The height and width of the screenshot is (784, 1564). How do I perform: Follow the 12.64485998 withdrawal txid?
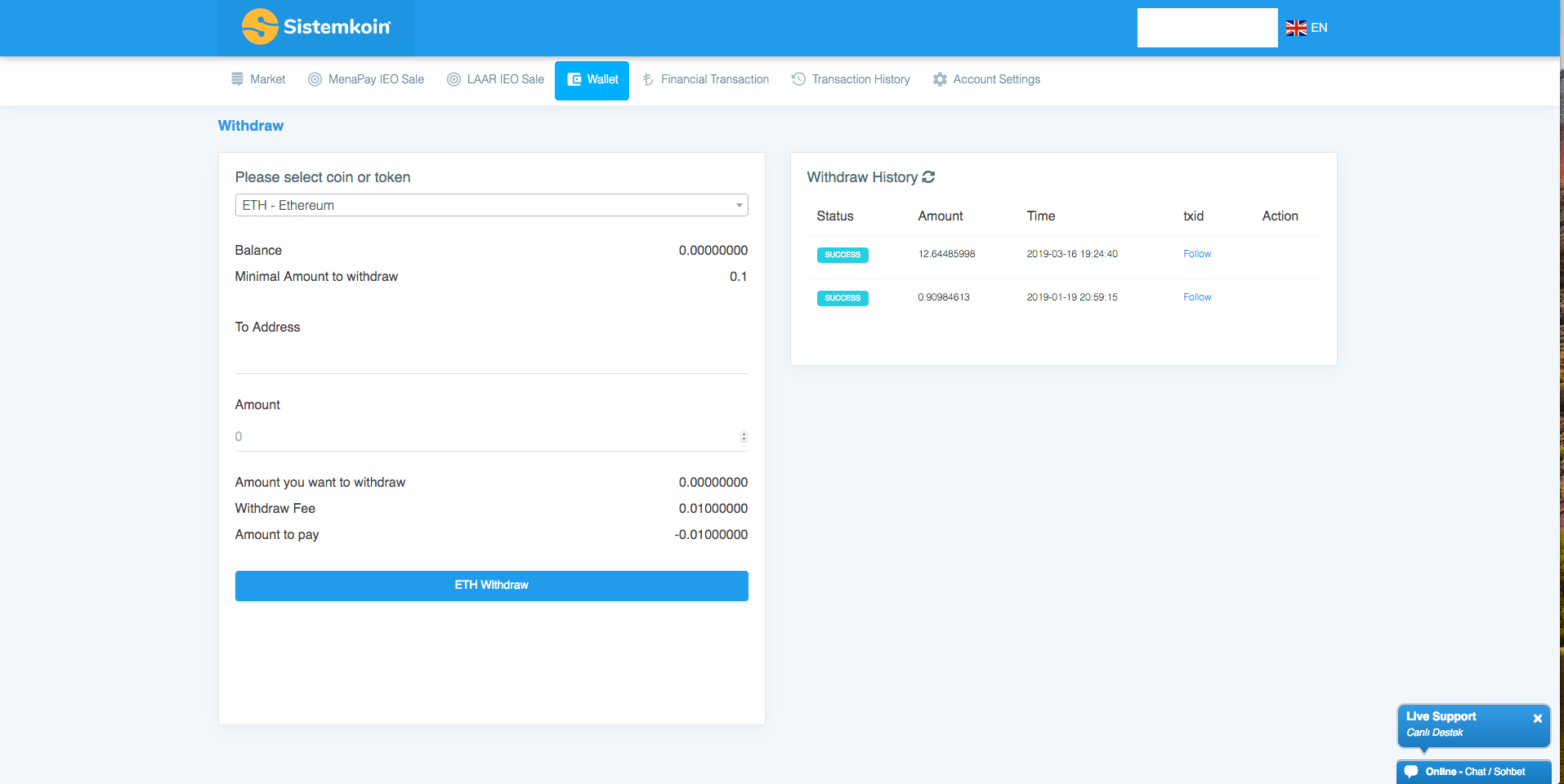[1196, 254]
